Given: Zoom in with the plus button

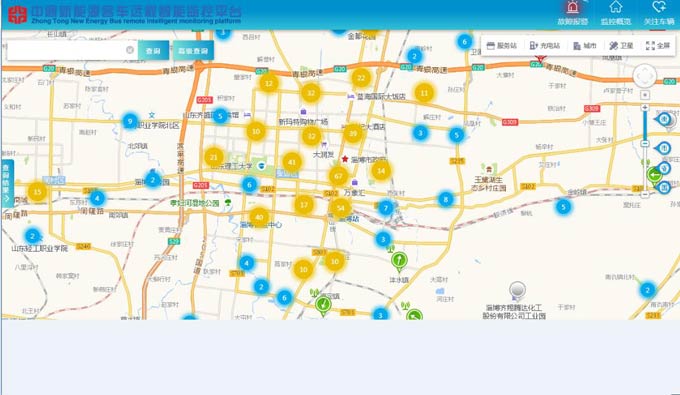Looking at the screenshot, I should (645, 107).
